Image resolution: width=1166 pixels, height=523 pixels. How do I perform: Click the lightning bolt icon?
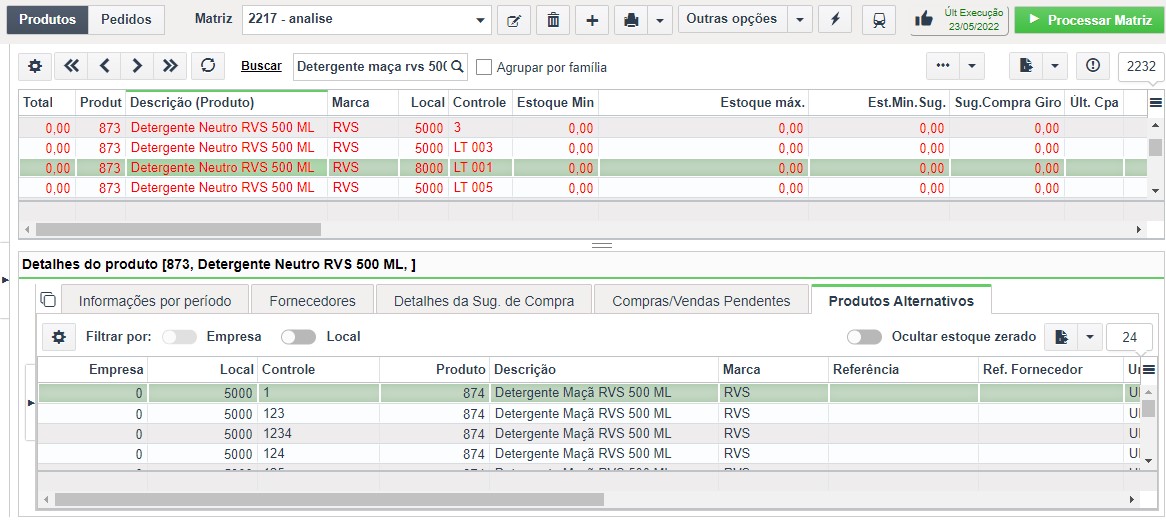[834, 20]
